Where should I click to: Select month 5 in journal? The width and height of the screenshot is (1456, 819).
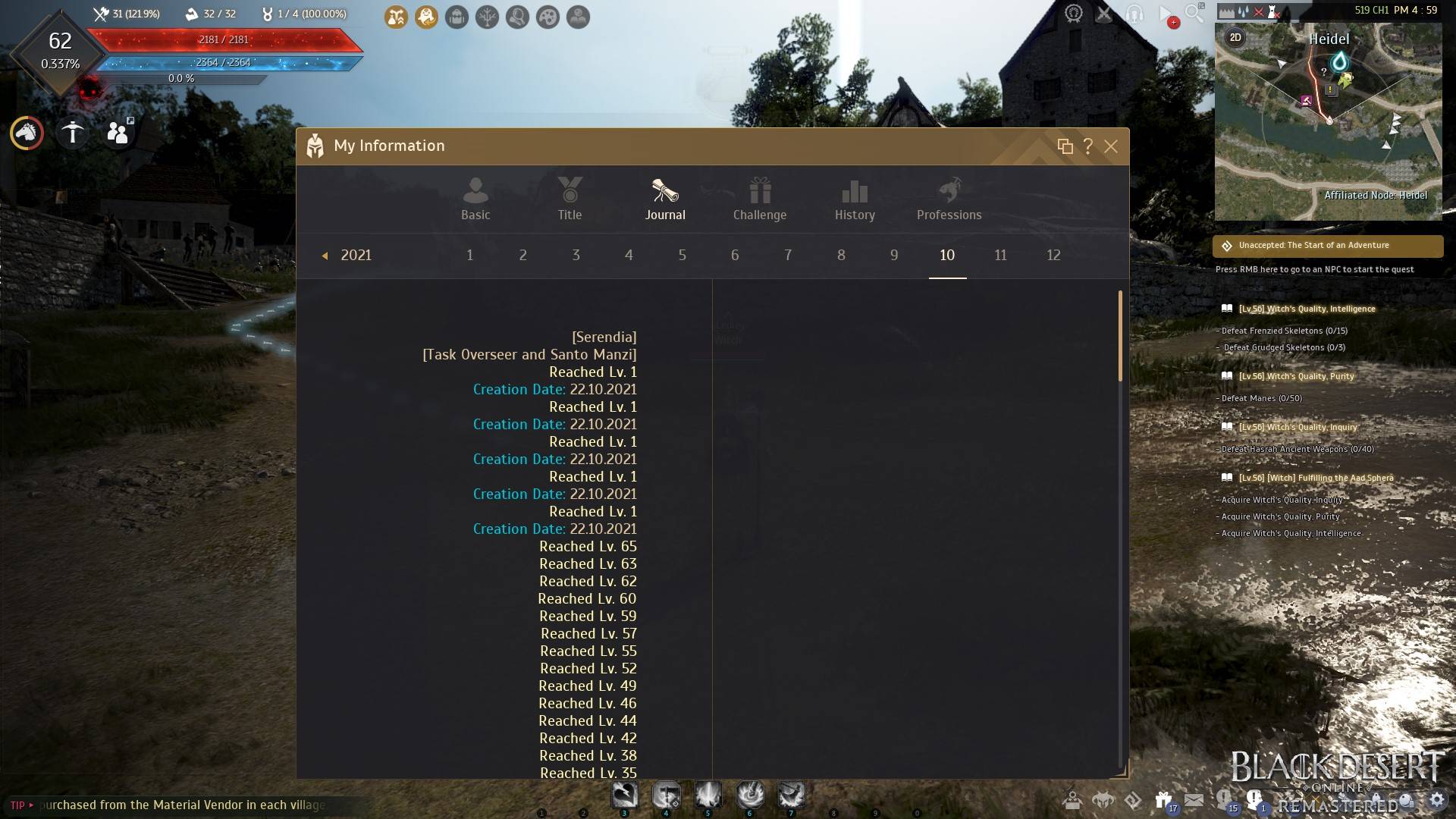(x=682, y=255)
